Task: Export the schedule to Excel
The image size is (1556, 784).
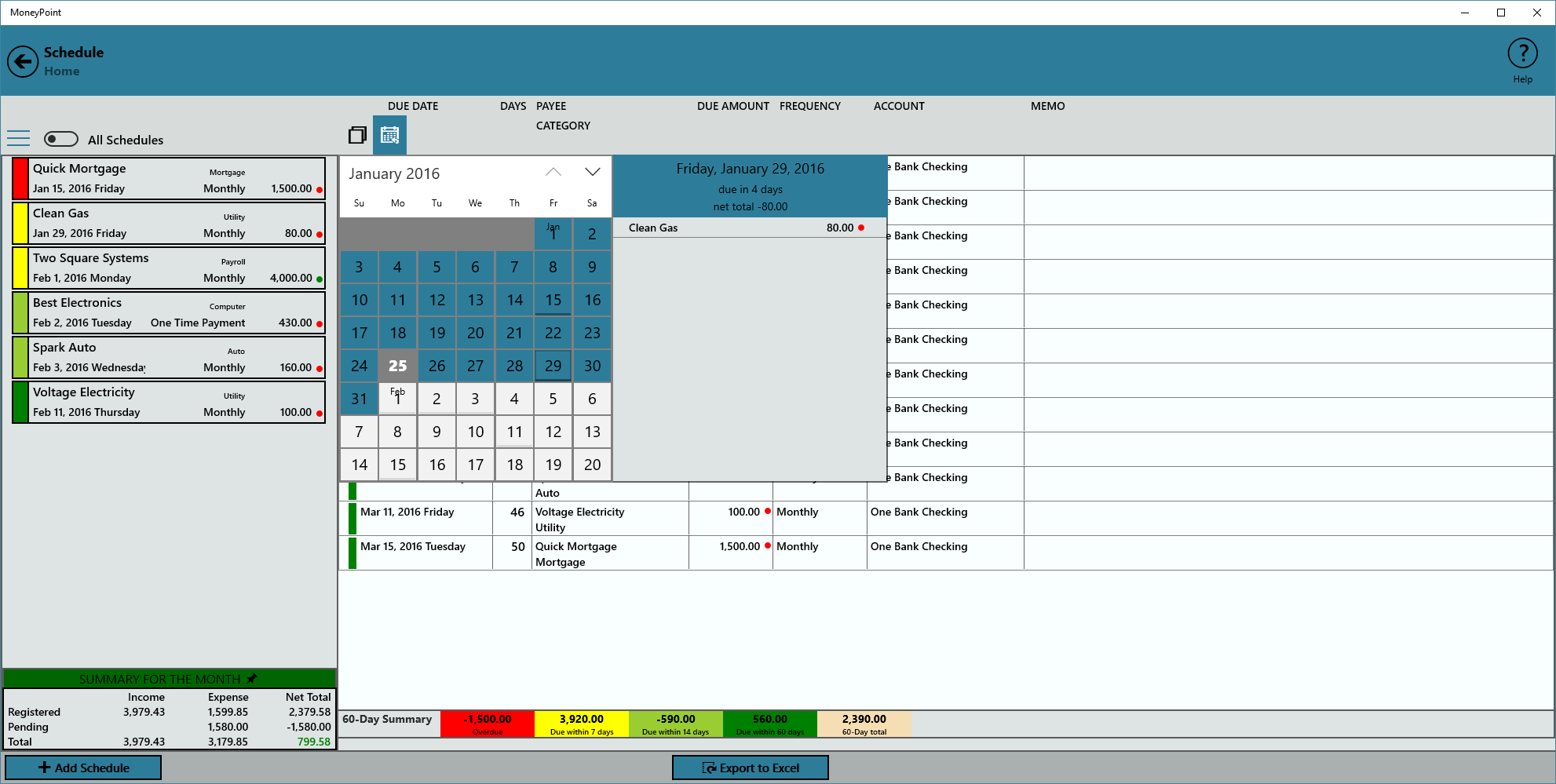Action: pos(751,768)
